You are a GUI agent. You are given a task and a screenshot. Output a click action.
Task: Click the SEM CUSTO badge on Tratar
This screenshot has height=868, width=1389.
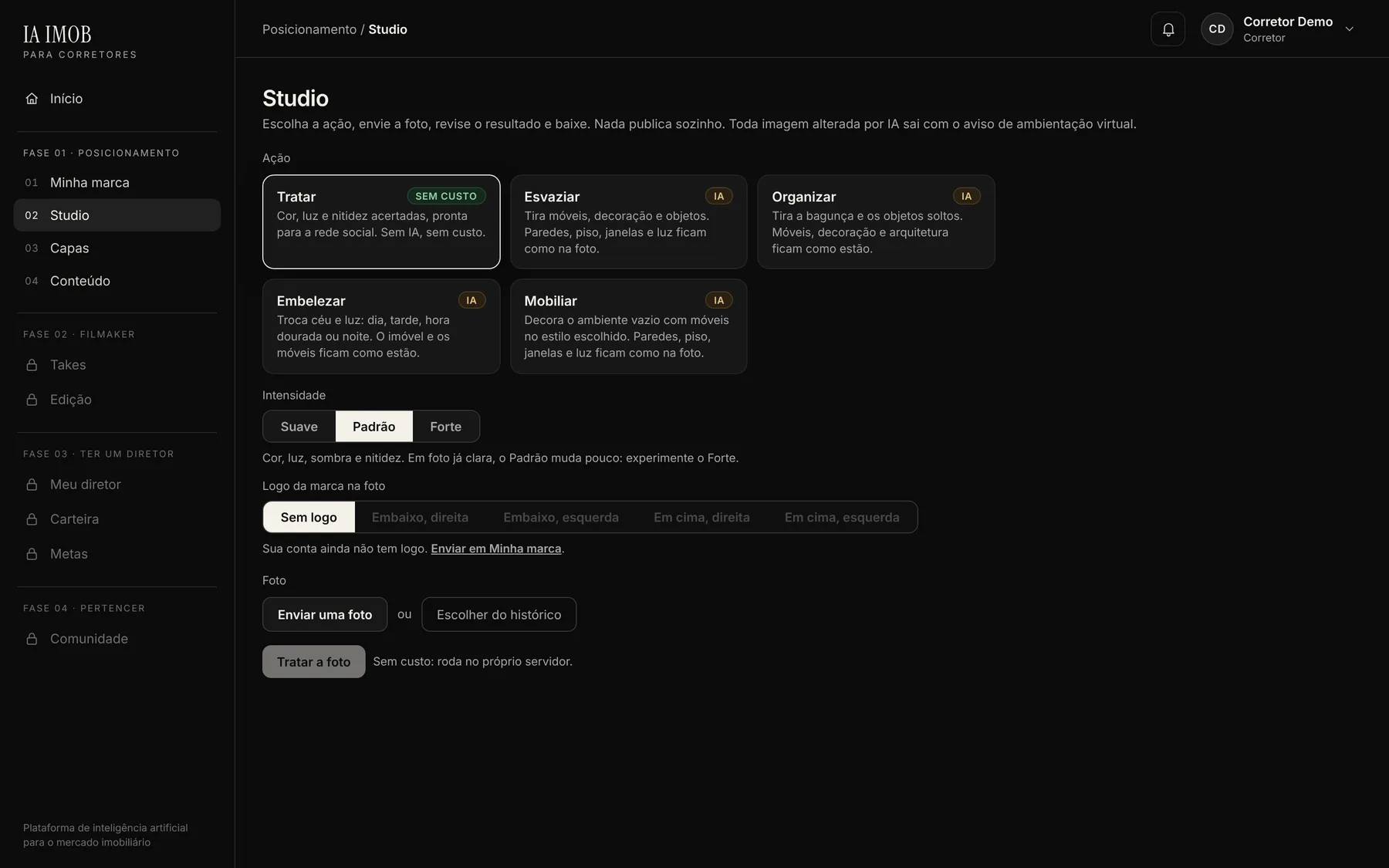tap(446, 196)
